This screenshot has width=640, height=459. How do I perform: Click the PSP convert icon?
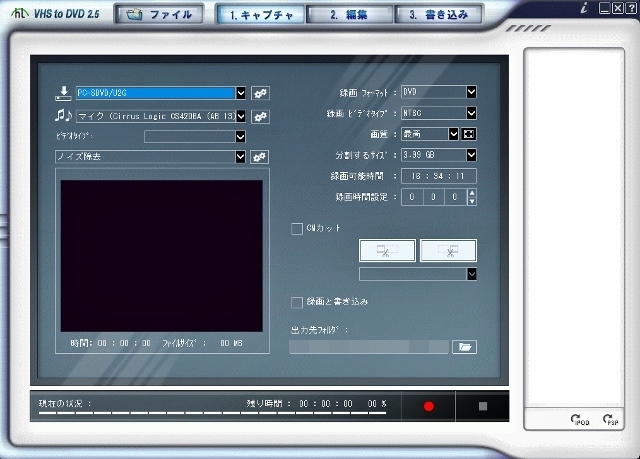[611, 420]
